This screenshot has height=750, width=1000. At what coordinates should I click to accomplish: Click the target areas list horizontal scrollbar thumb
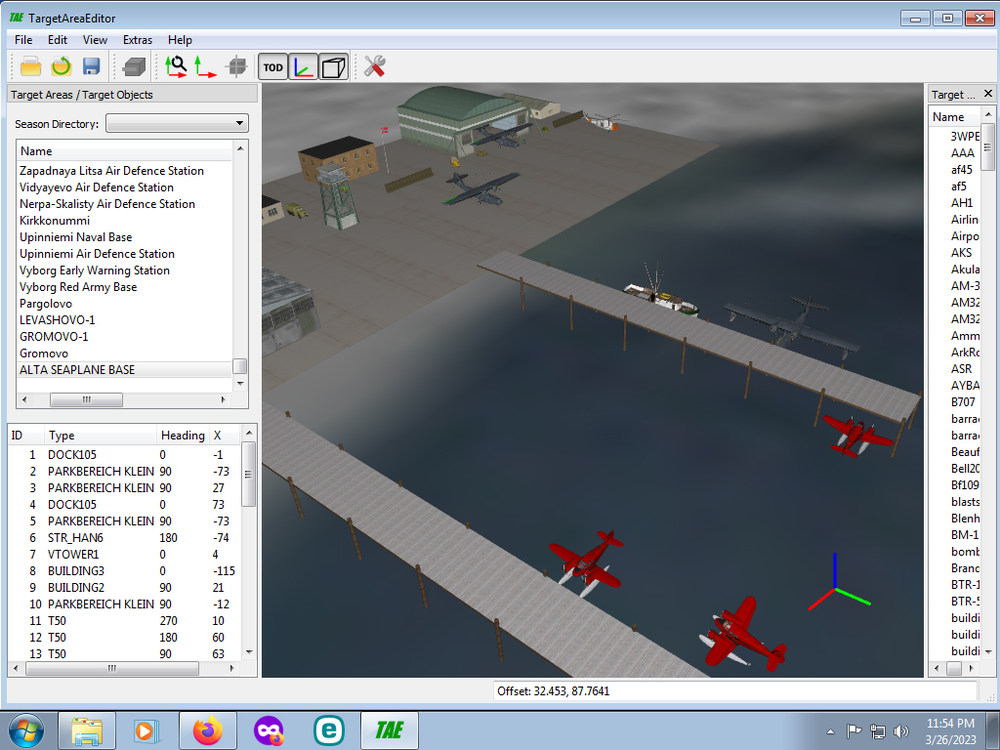86,400
